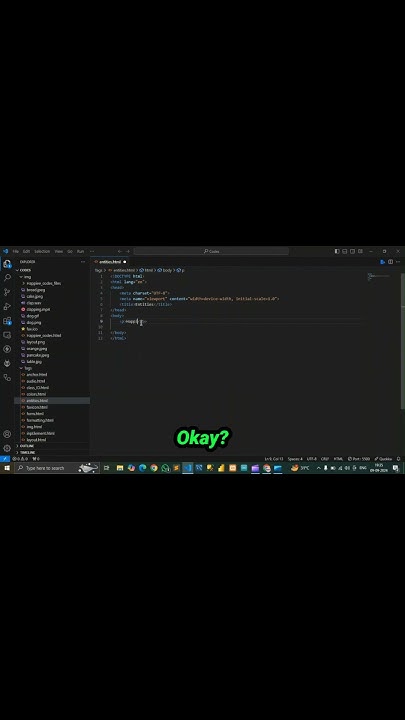405x720 pixels.
Task: Open the html breadcrumb dropdown
Action: 146,270
